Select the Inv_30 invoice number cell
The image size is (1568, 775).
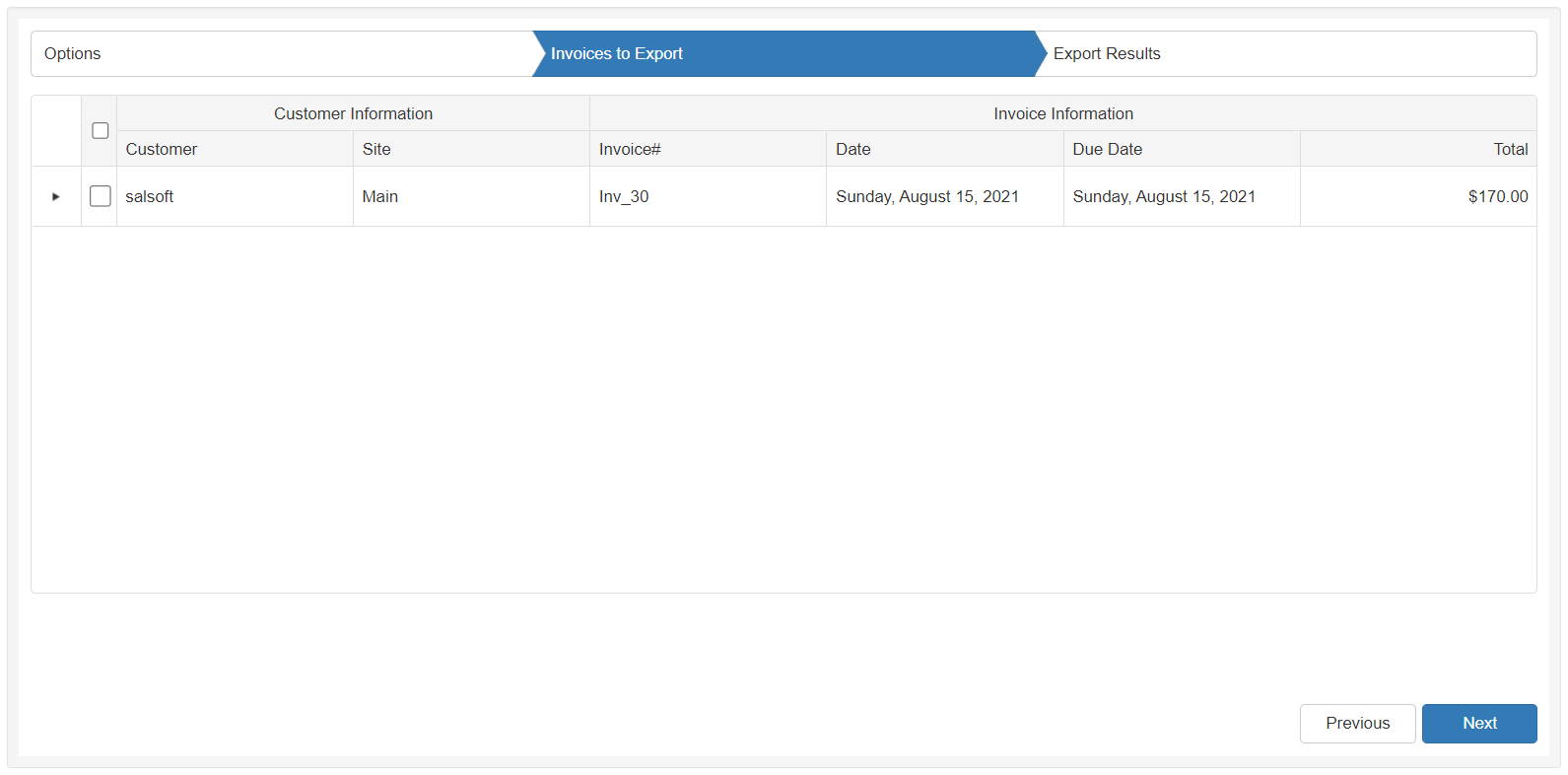coord(624,197)
